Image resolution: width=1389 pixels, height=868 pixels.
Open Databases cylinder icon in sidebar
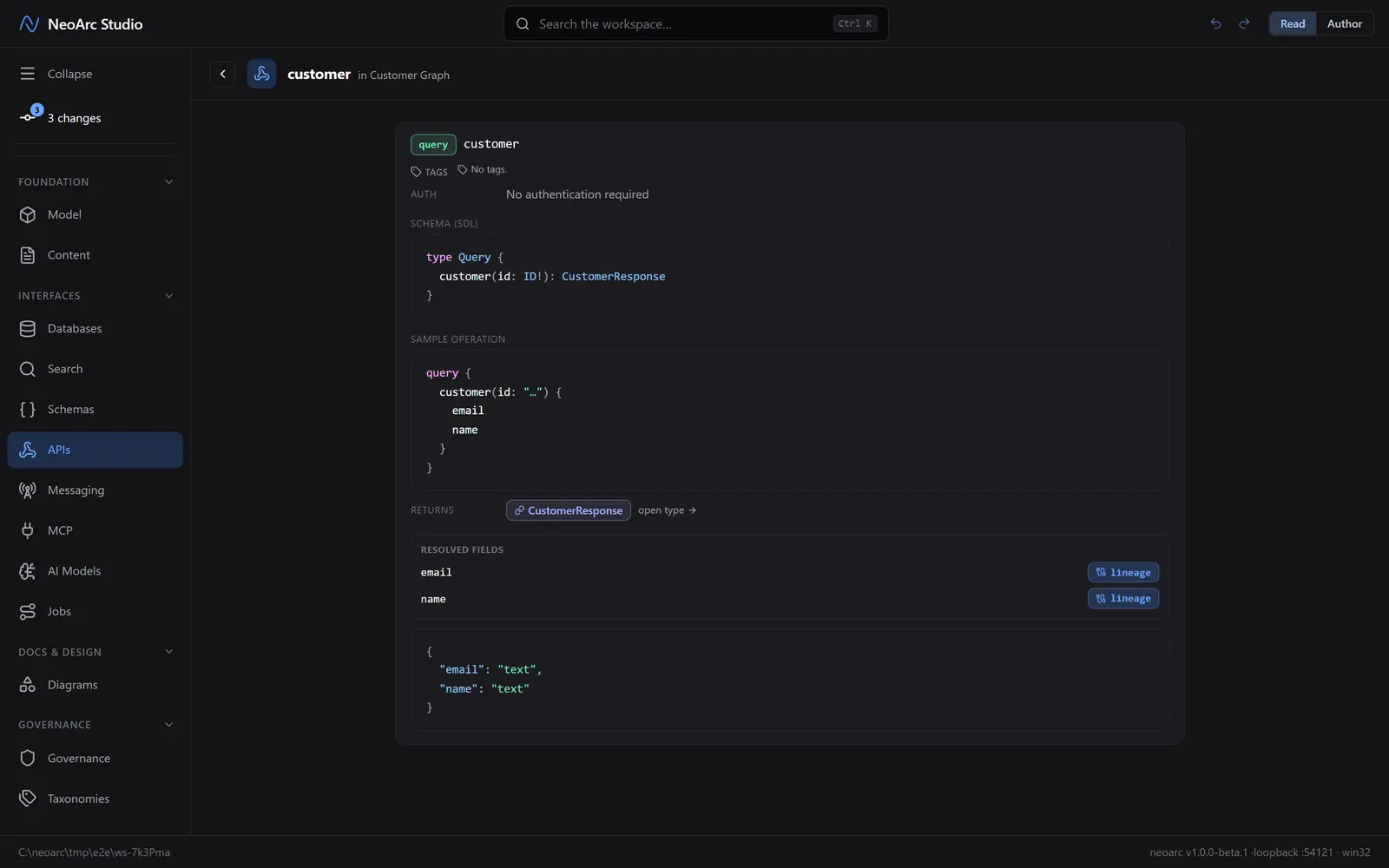point(28,328)
